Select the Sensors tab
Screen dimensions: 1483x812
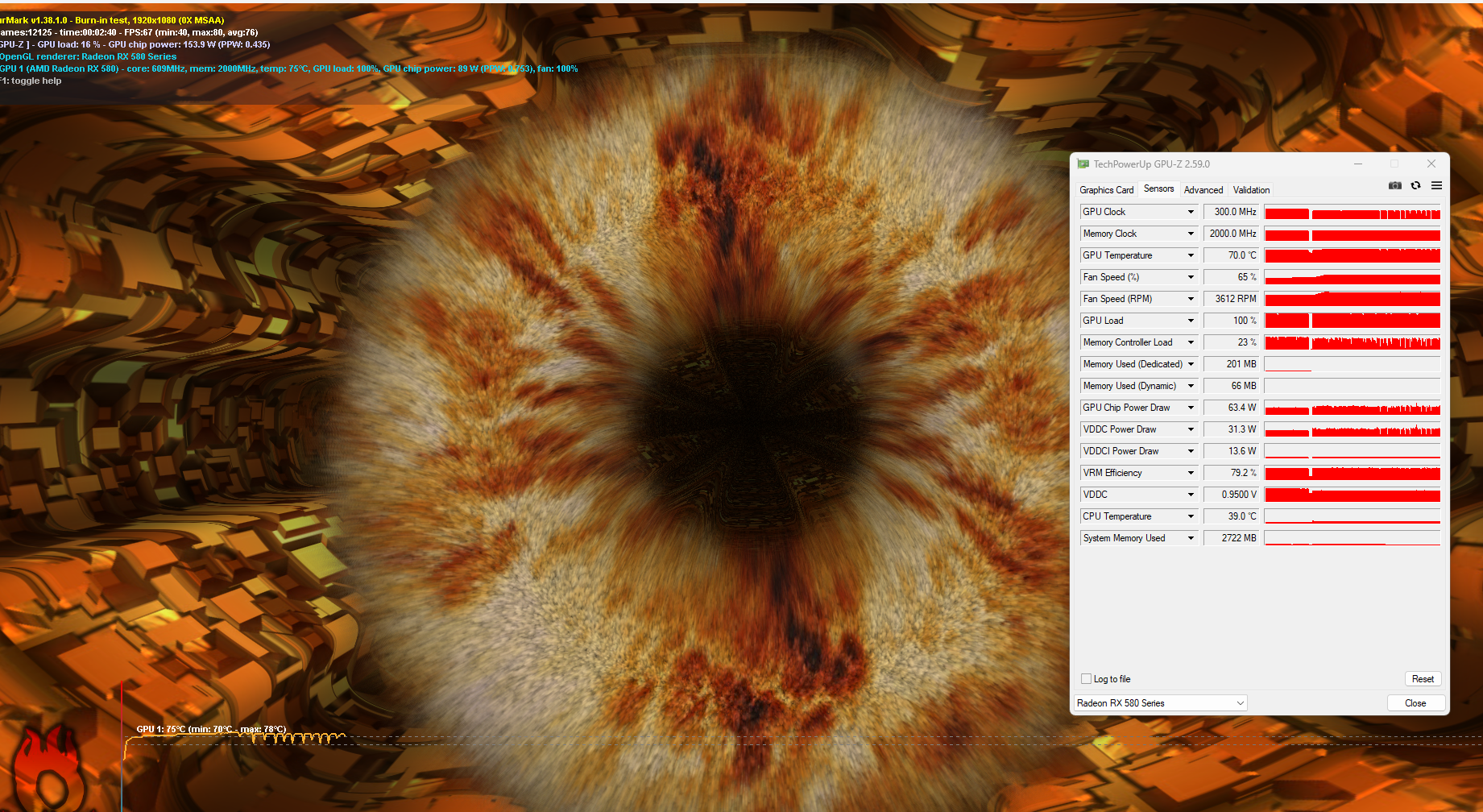[1158, 188]
